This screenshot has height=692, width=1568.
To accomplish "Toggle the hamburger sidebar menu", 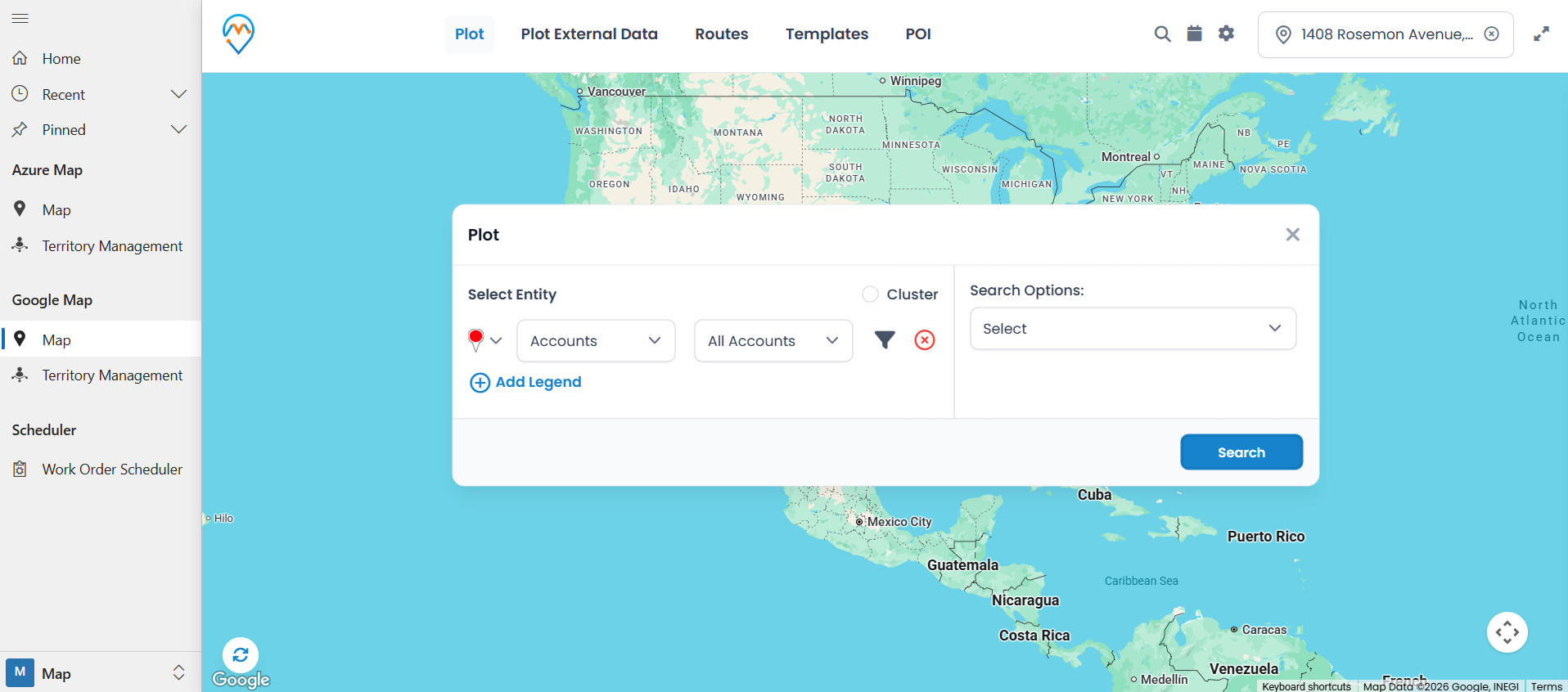I will coord(20,18).
